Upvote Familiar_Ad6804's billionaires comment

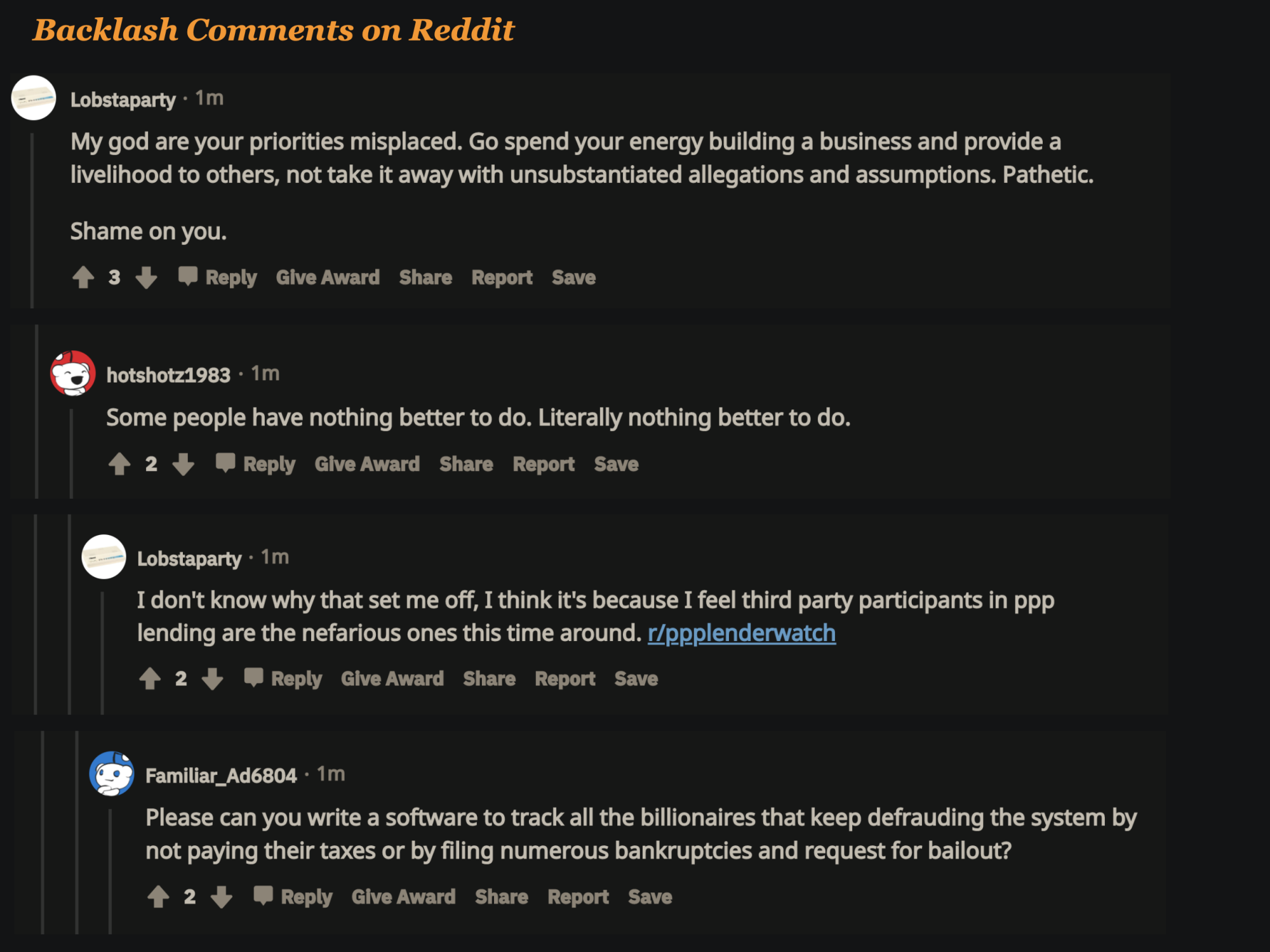click(x=158, y=897)
